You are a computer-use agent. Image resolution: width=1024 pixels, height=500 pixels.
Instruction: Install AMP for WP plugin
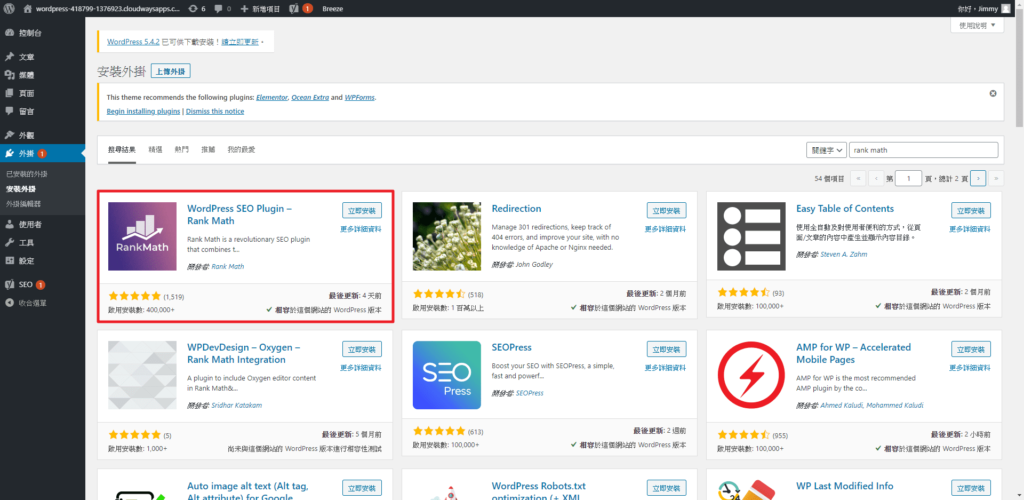[970, 349]
